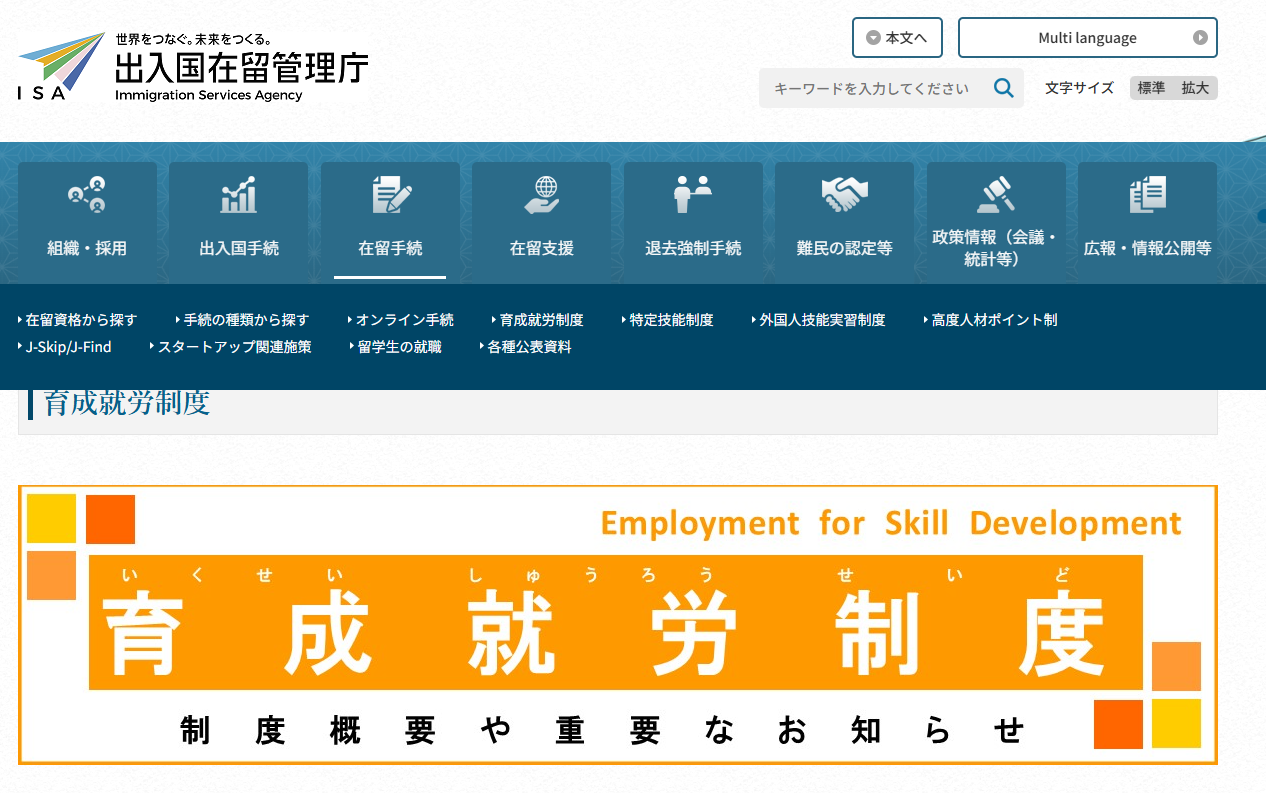
Task: Click the keyword search input field
Action: point(872,88)
